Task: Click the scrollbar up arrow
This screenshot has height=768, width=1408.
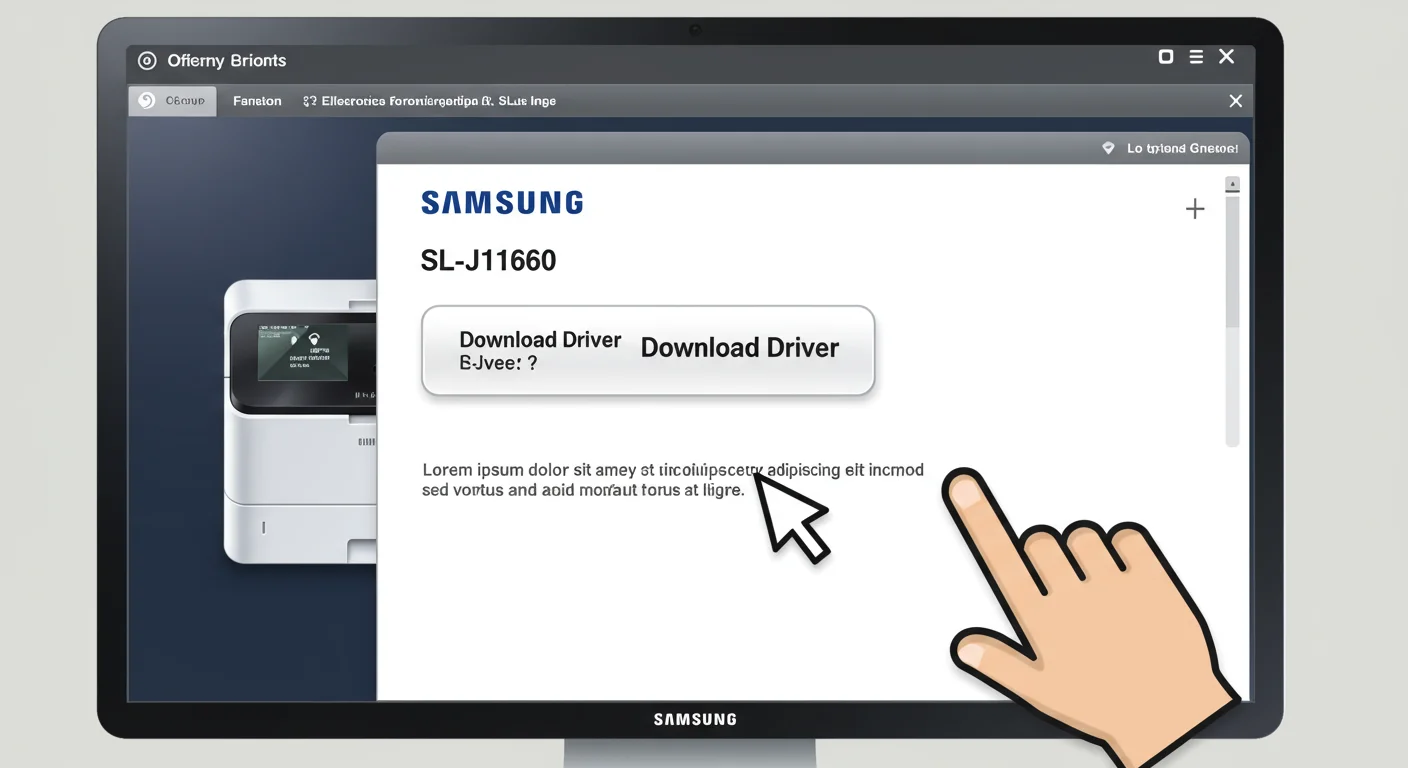Action: 1232,184
